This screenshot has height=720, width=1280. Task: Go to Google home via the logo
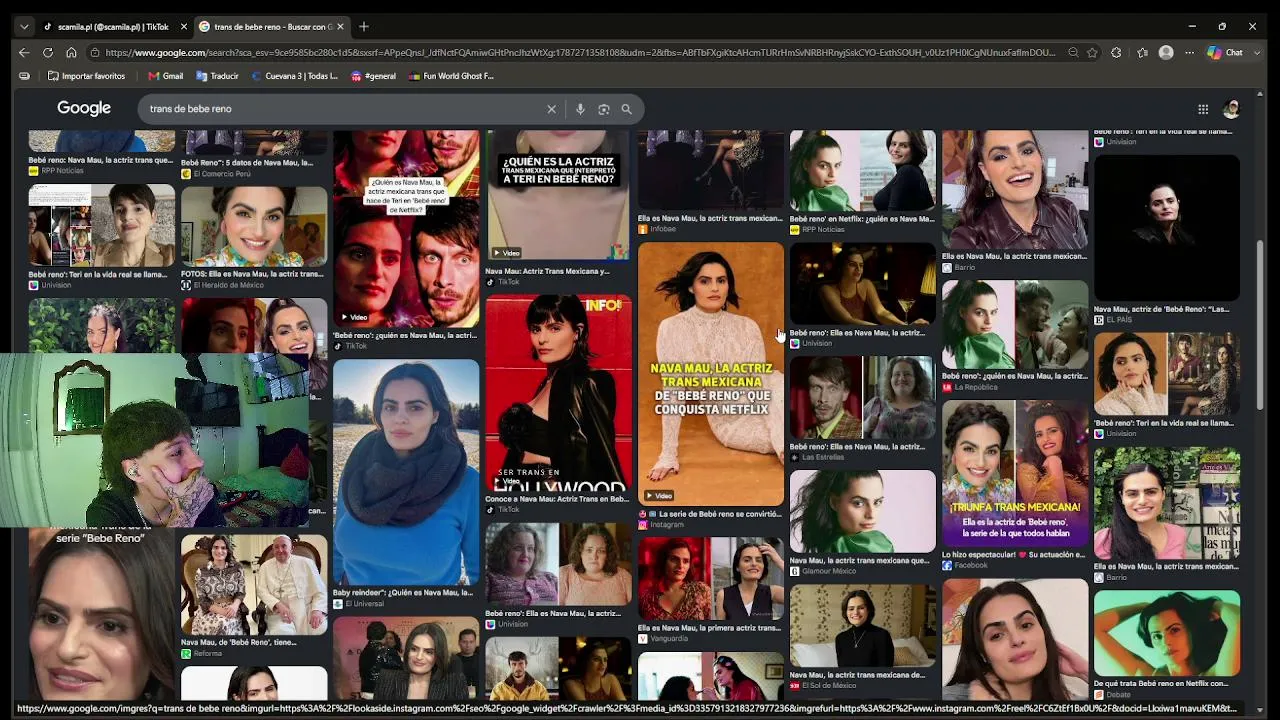click(x=84, y=108)
